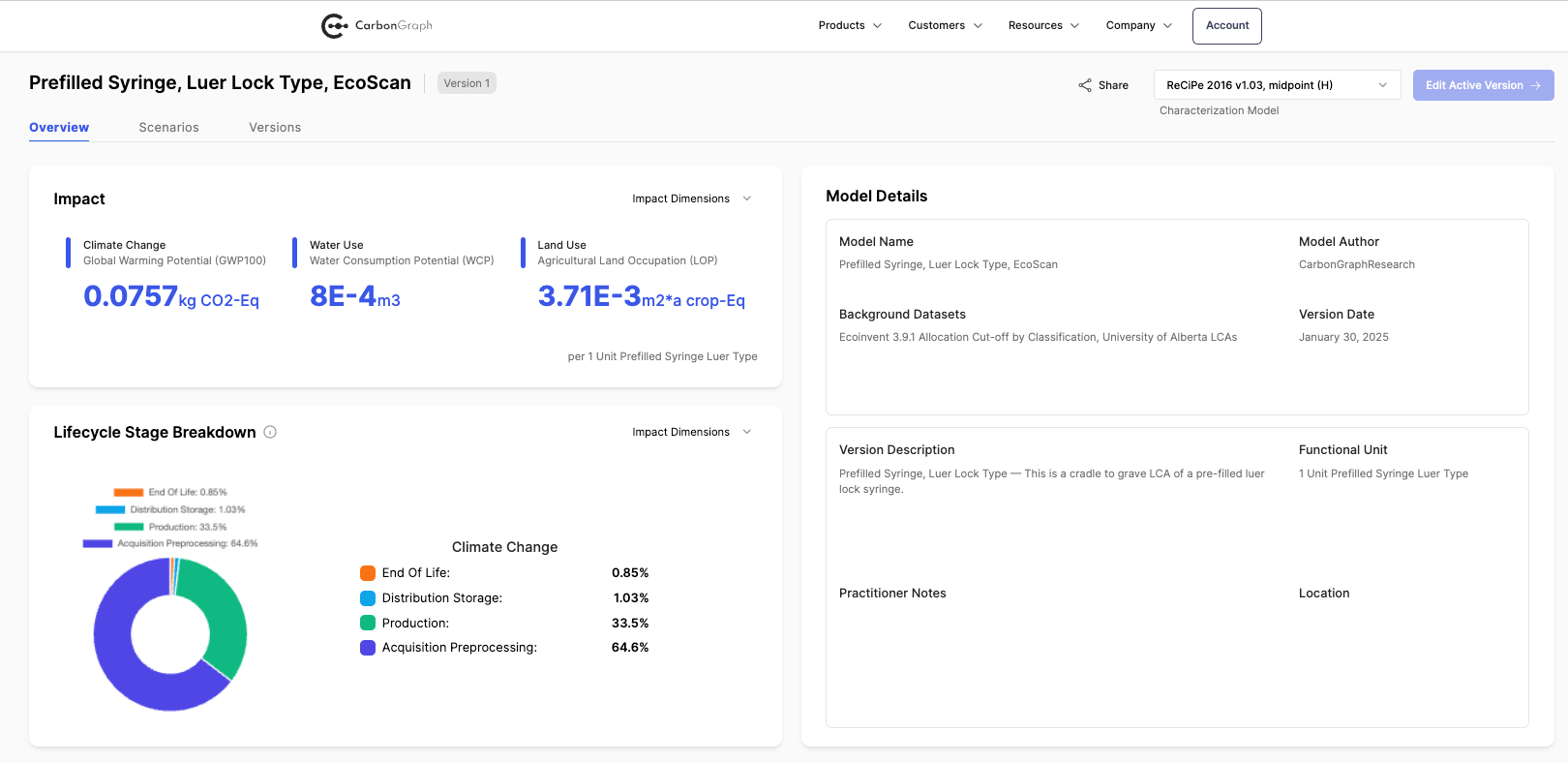Click Version Date 'January 30, 2025'
Image resolution: width=1568 pixels, height=763 pixels.
coord(1343,337)
